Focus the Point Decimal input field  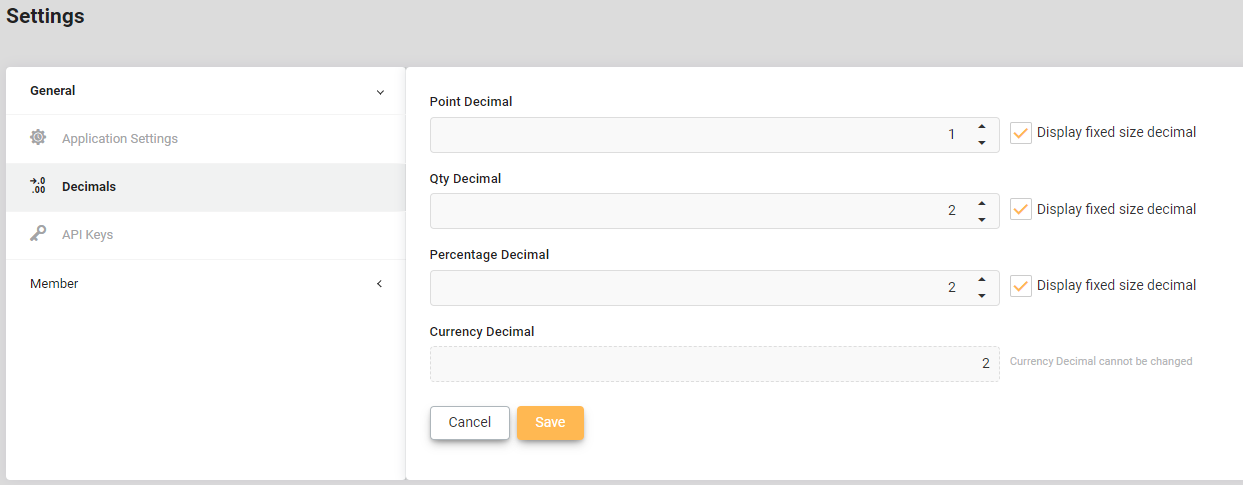coord(700,135)
